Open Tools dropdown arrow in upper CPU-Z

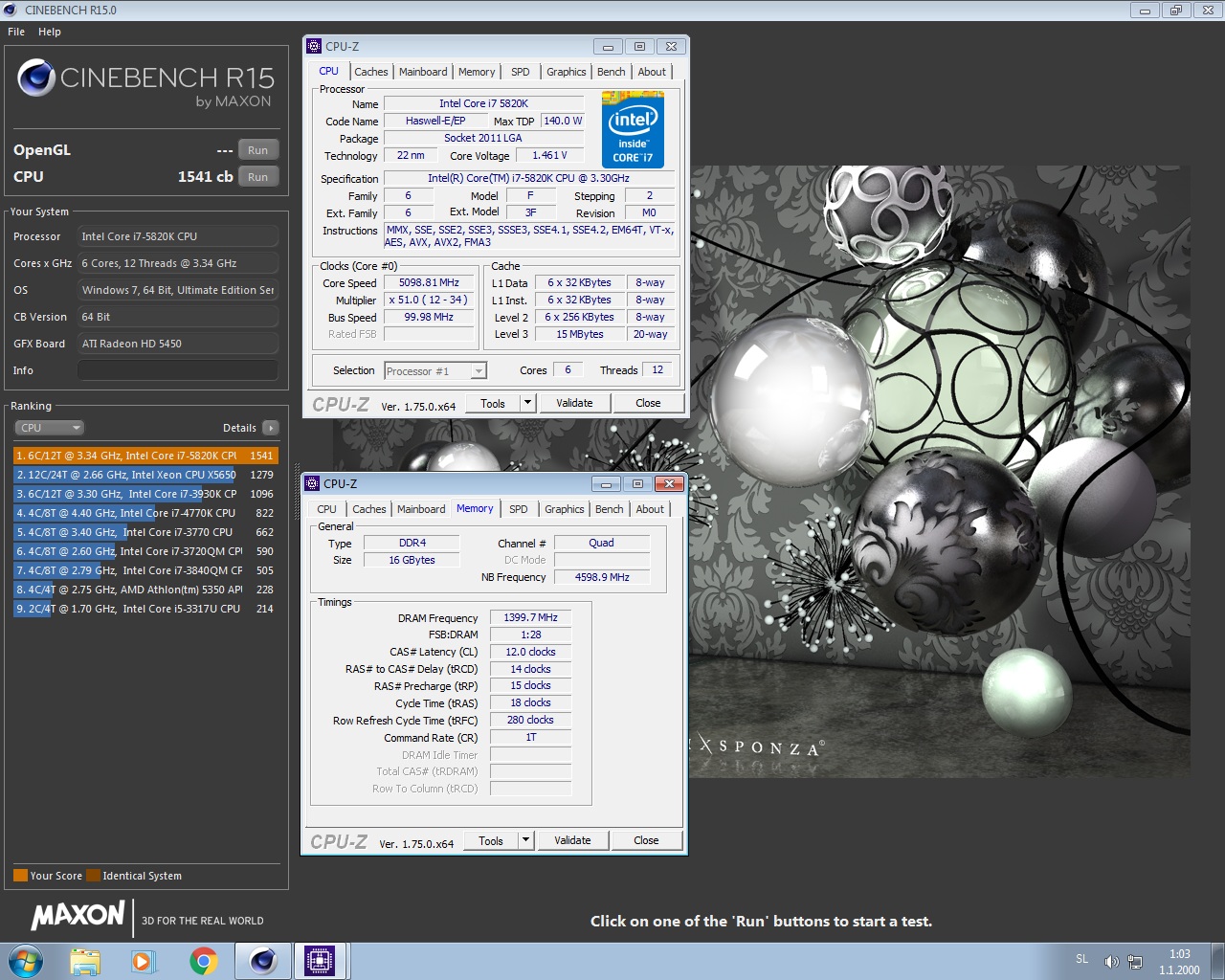tap(527, 403)
